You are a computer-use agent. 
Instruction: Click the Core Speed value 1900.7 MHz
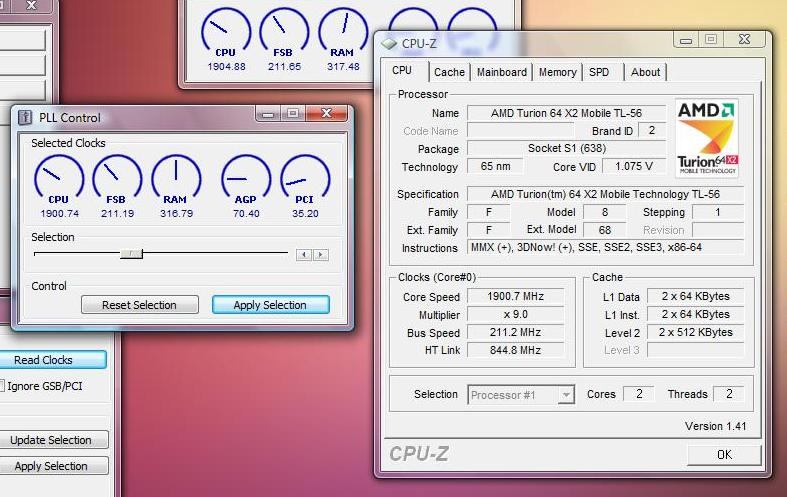pyautogui.click(x=515, y=296)
